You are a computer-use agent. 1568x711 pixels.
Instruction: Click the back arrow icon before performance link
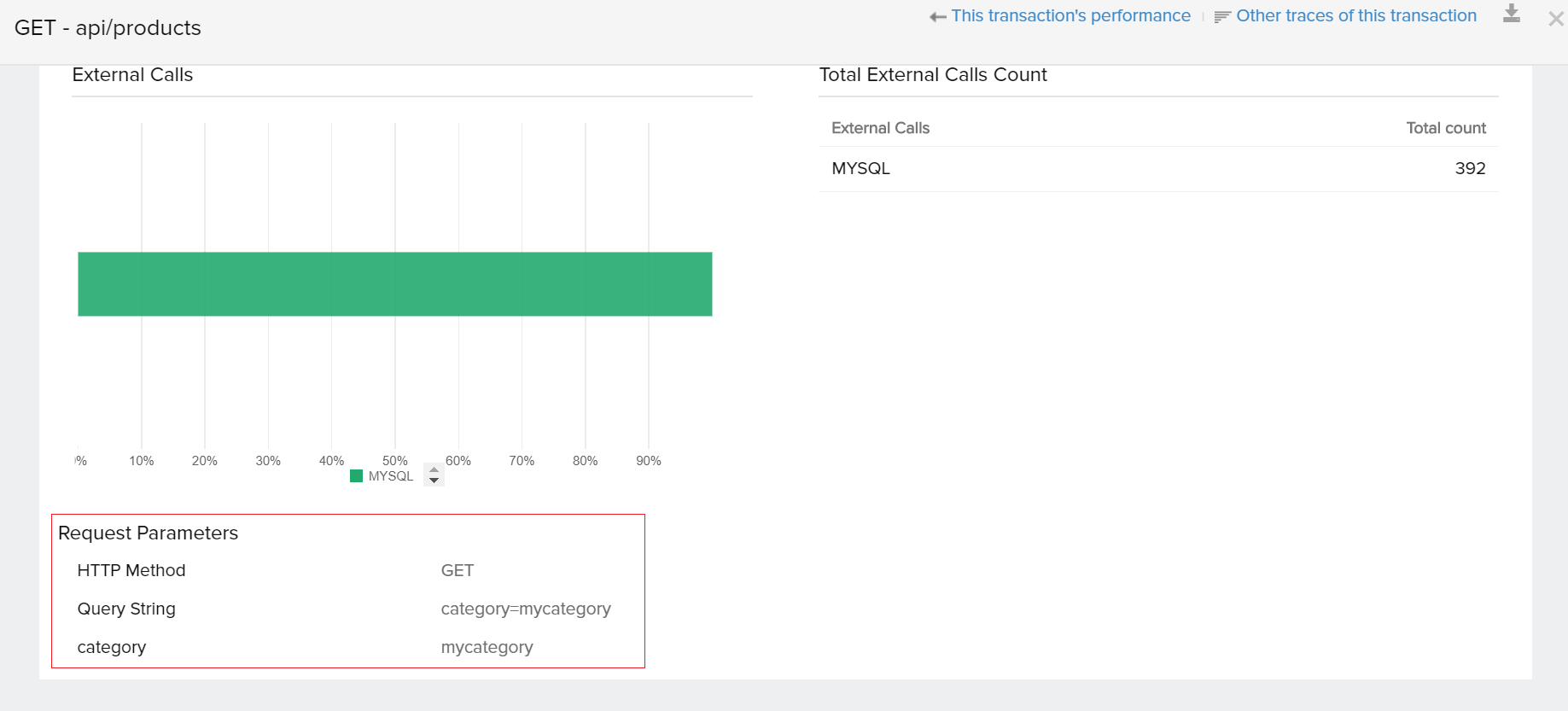pos(937,17)
